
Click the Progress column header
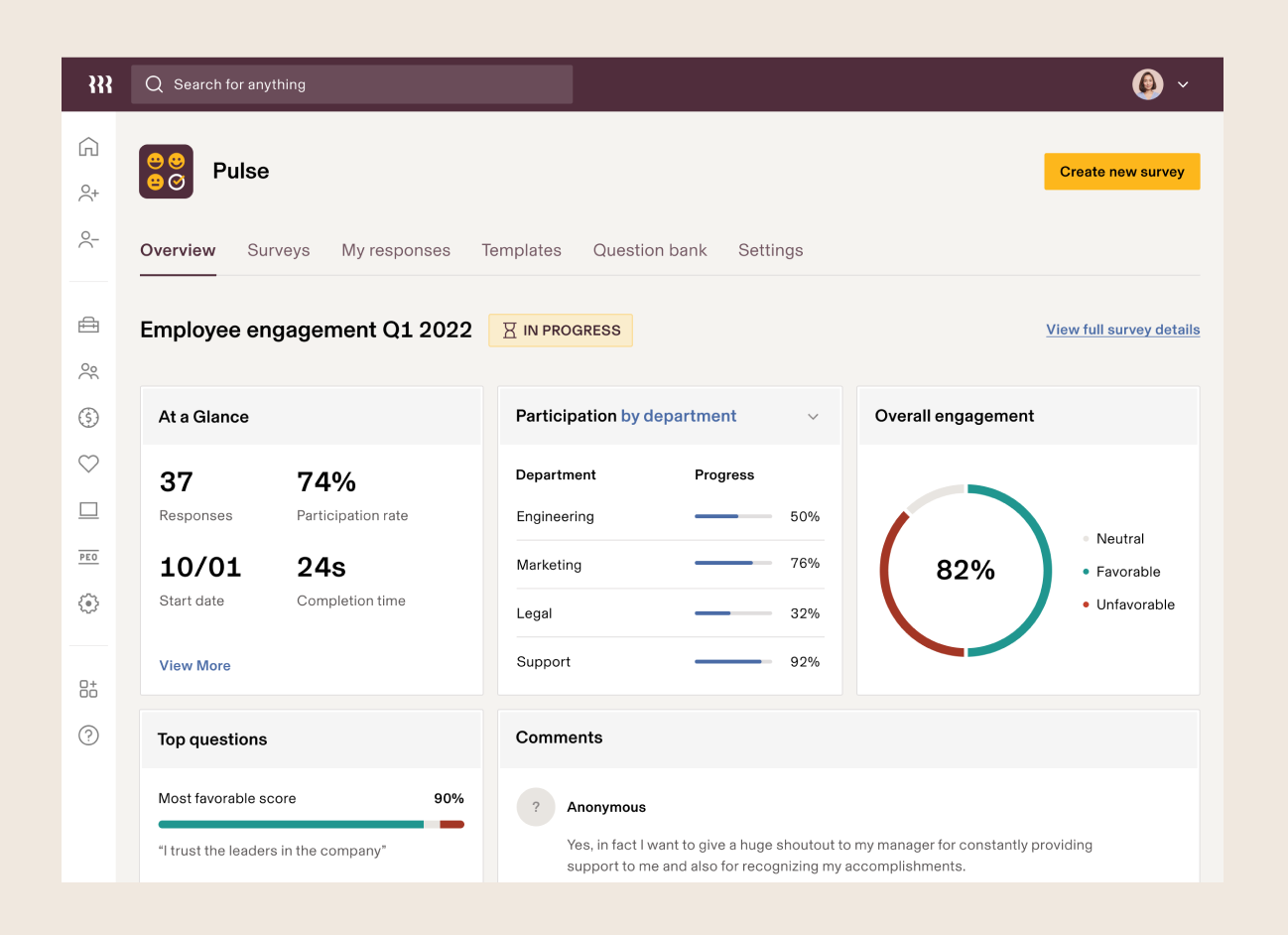724,474
